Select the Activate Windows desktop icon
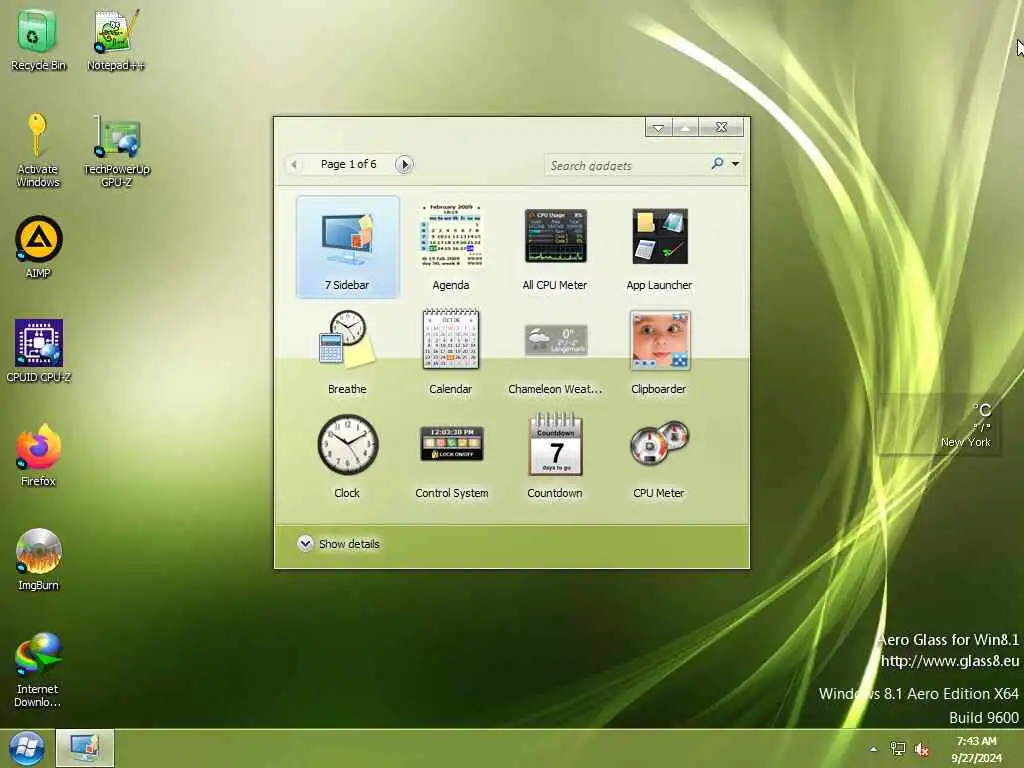This screenshot has height=768, width=1024. 38,150
